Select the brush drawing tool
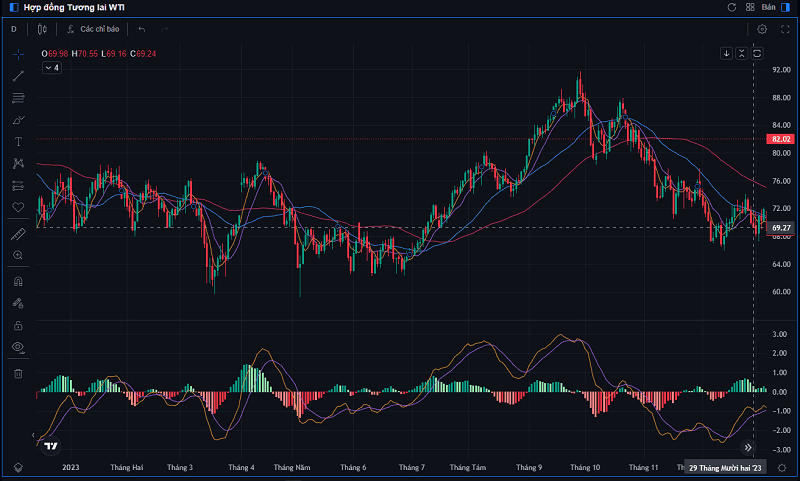Screen dimensions: 800x481 point(17,120)
